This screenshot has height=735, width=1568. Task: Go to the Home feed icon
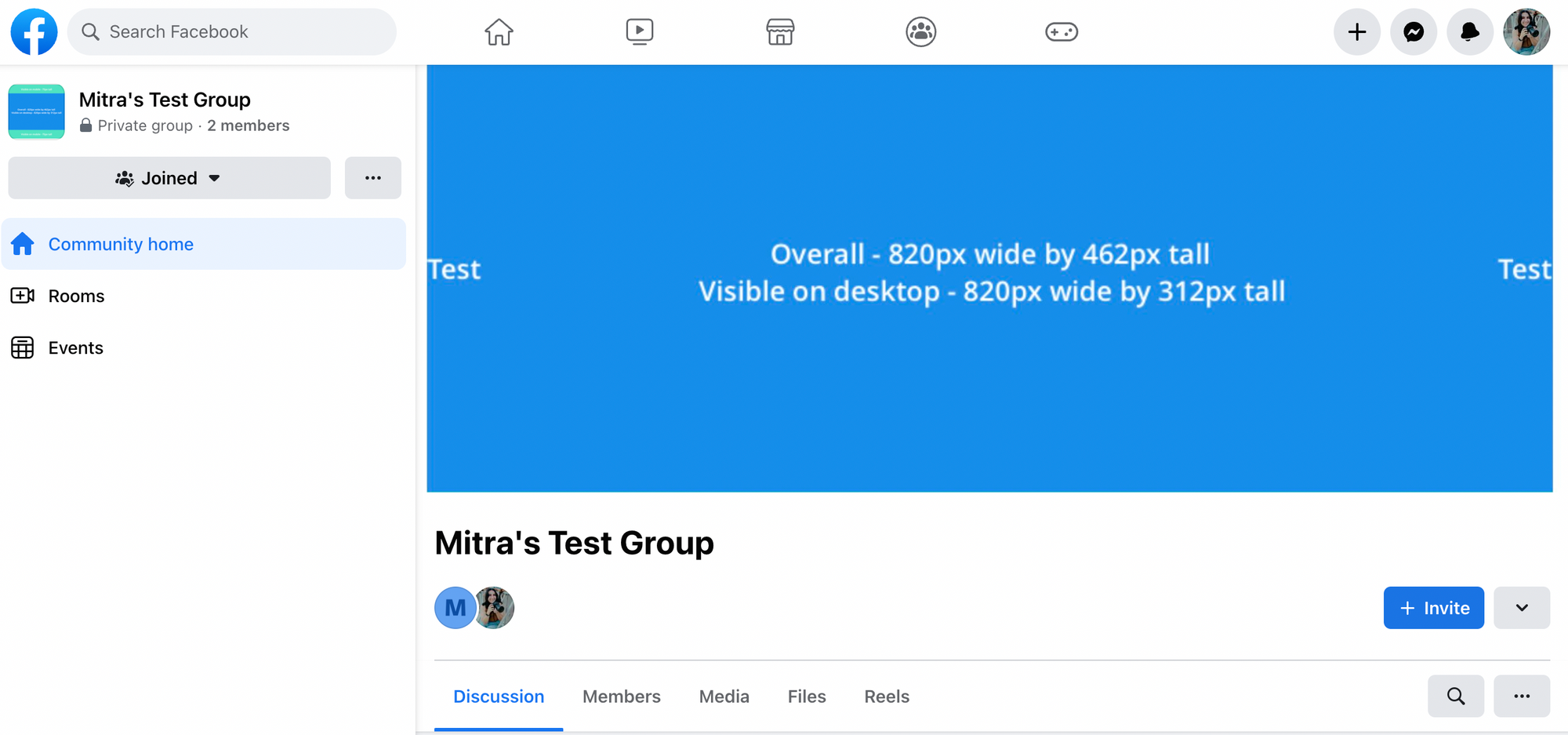[499, 32]
